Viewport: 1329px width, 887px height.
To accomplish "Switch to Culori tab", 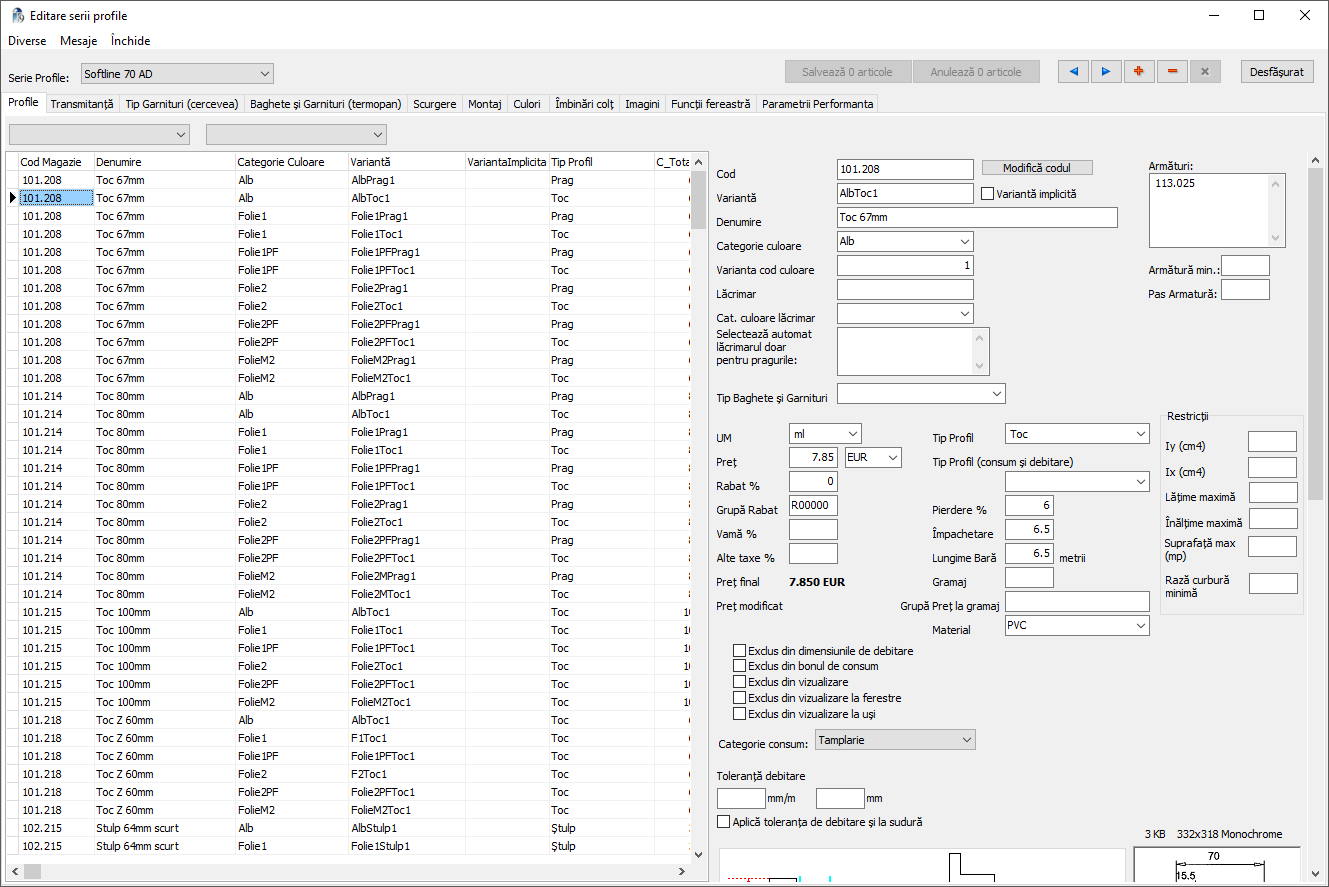I will point(527,104).
